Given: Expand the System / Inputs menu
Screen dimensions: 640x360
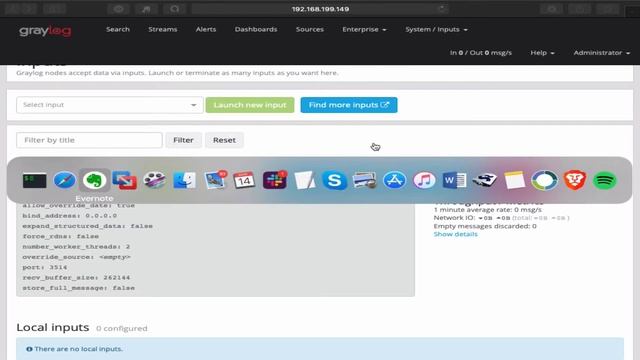Looking at the screenshot, I should (x=436, y=29).
